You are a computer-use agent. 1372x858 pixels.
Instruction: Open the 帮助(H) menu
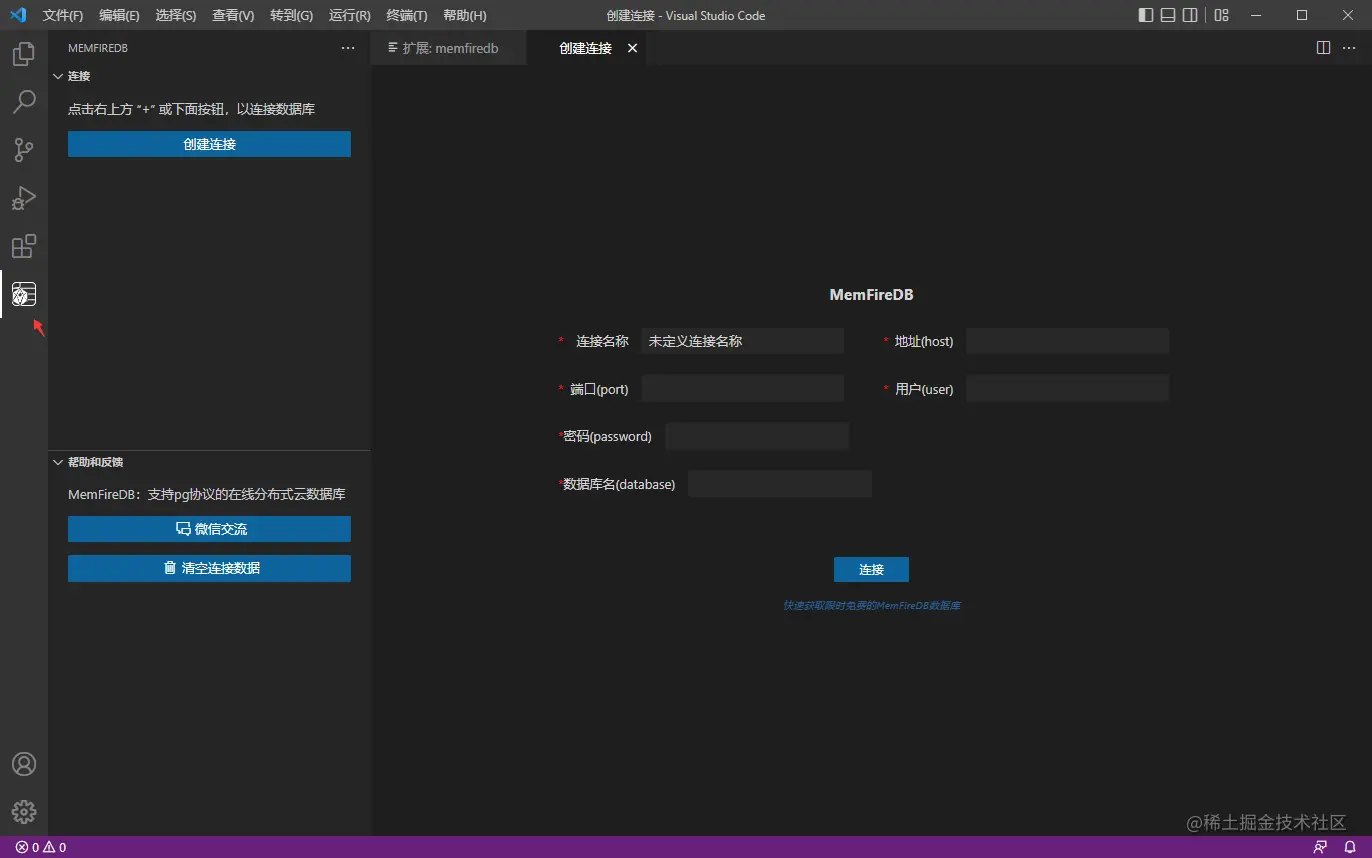[x=464, y=16]
